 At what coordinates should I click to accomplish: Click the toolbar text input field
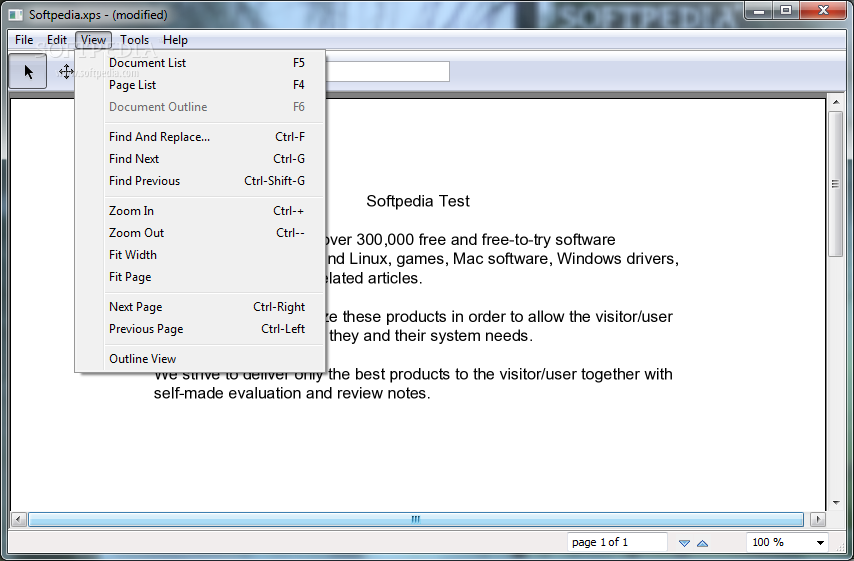point(388,71)
